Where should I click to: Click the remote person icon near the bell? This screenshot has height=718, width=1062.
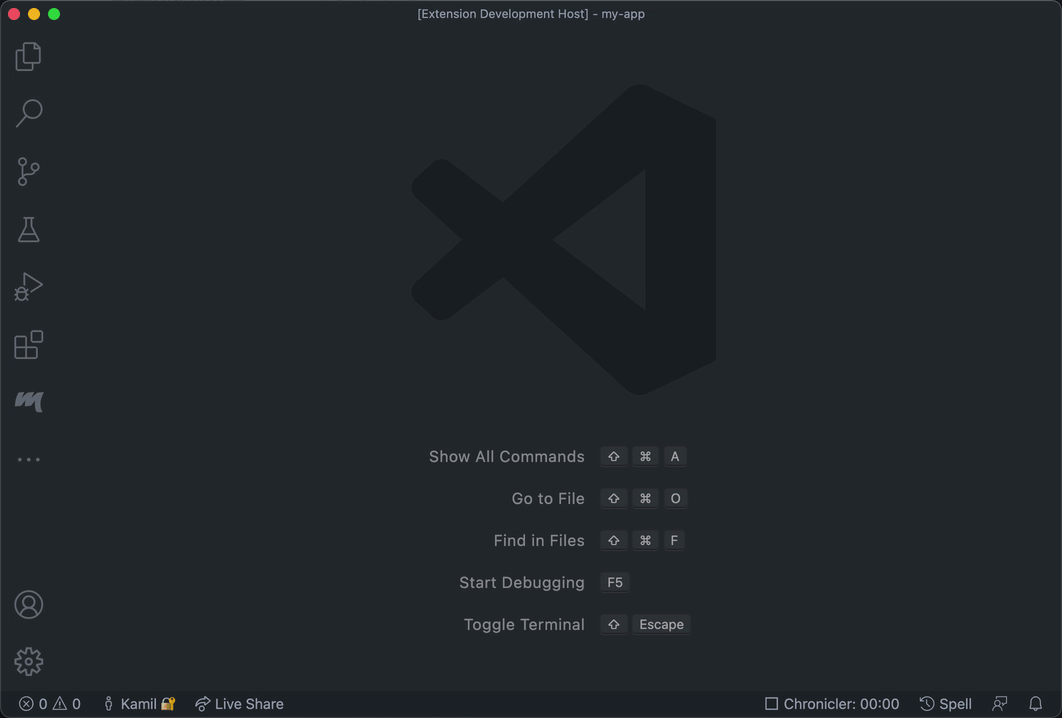click(1000, 704)
